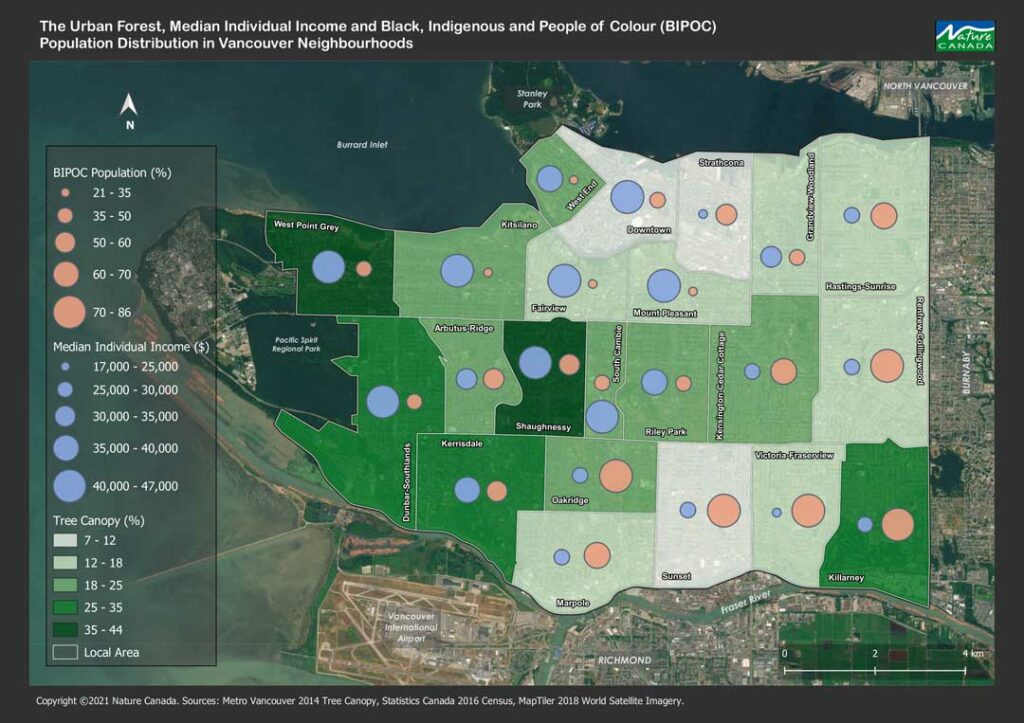Click Renfrew-Collingwood's orange BIPOC circle
The width and height of the screenshot is (1024, 723).
click(887, 366)
